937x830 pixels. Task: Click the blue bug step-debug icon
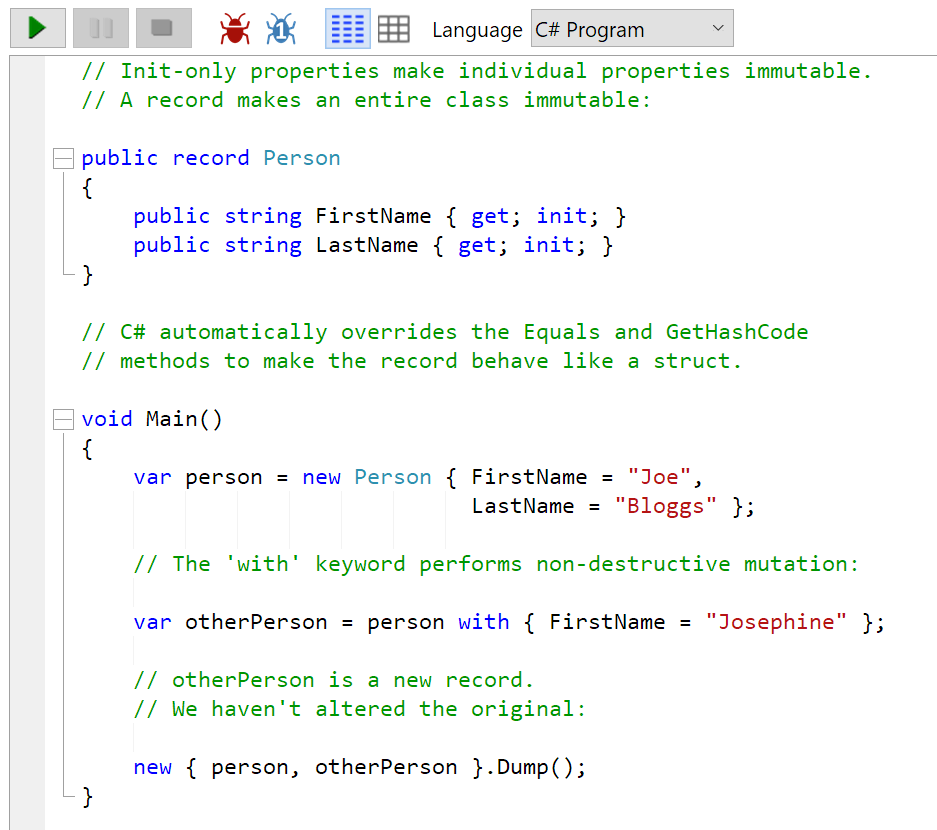[281, 29]
